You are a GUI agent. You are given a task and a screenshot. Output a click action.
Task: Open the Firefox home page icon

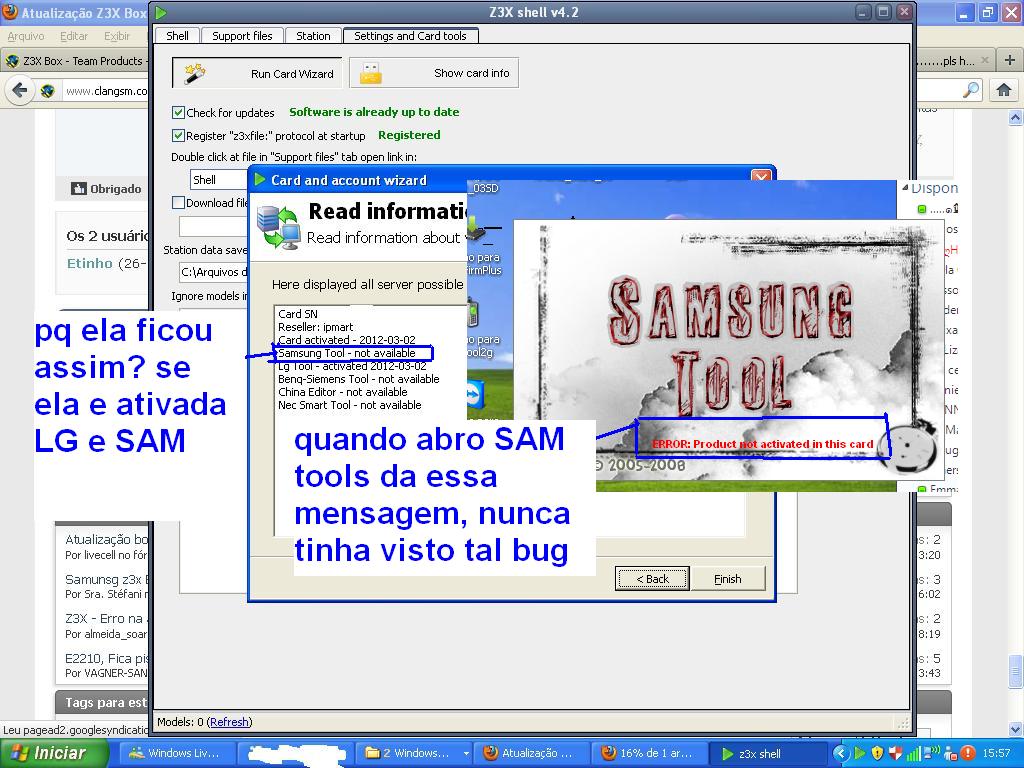1004,90
